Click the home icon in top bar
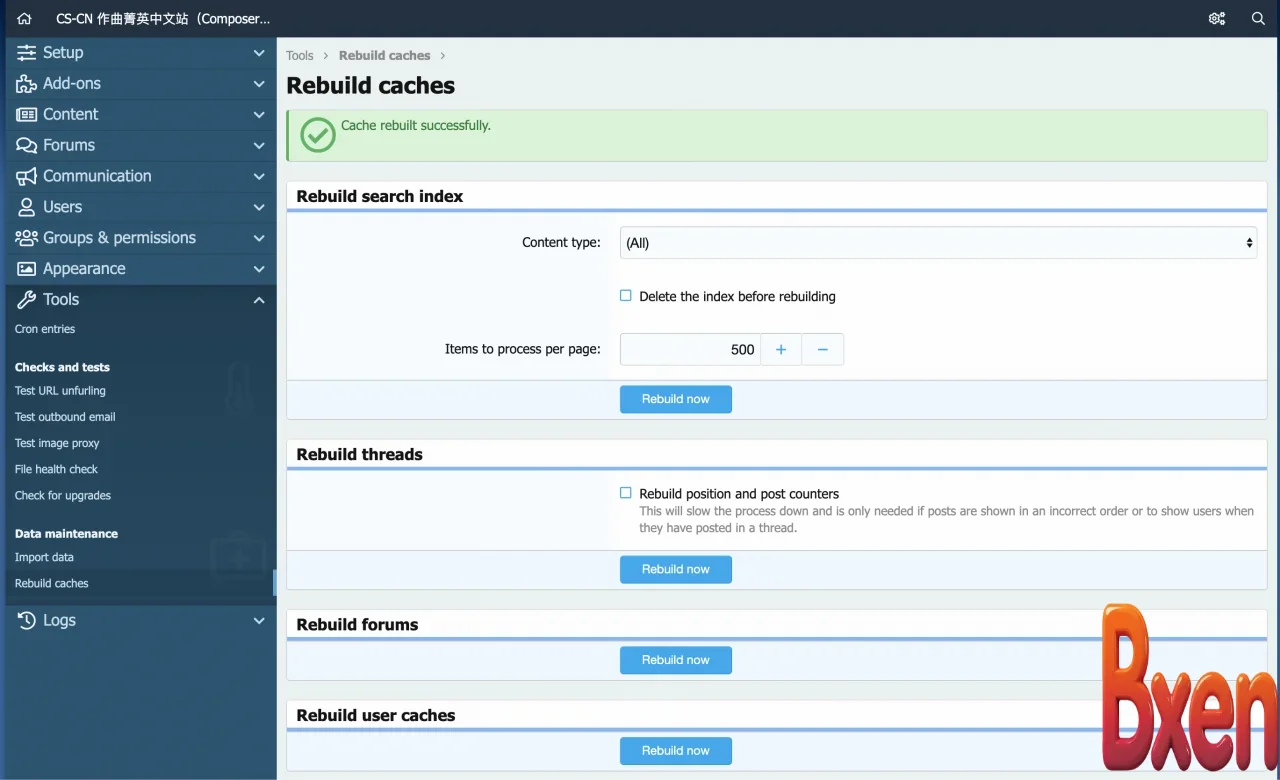Screen dimensions: 1280x780 [x=25, y=19]
